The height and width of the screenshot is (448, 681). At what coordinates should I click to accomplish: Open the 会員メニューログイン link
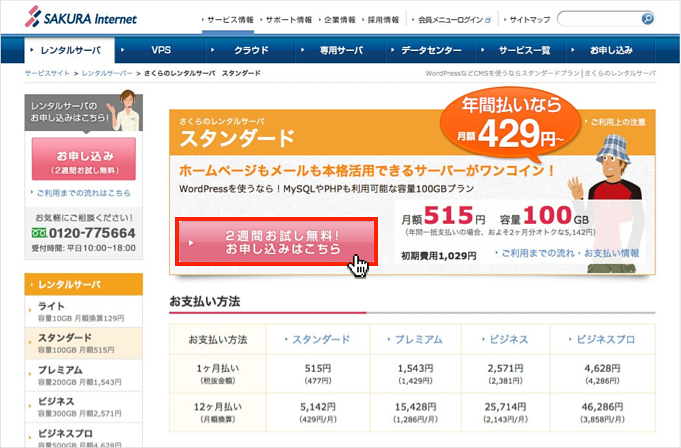(452, 20)
